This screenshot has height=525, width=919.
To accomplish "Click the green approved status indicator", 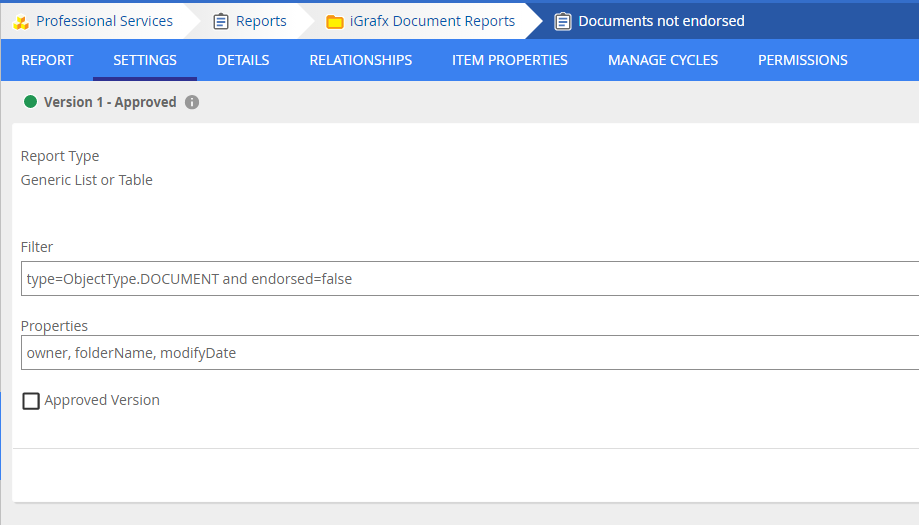I will coord(30,102).
